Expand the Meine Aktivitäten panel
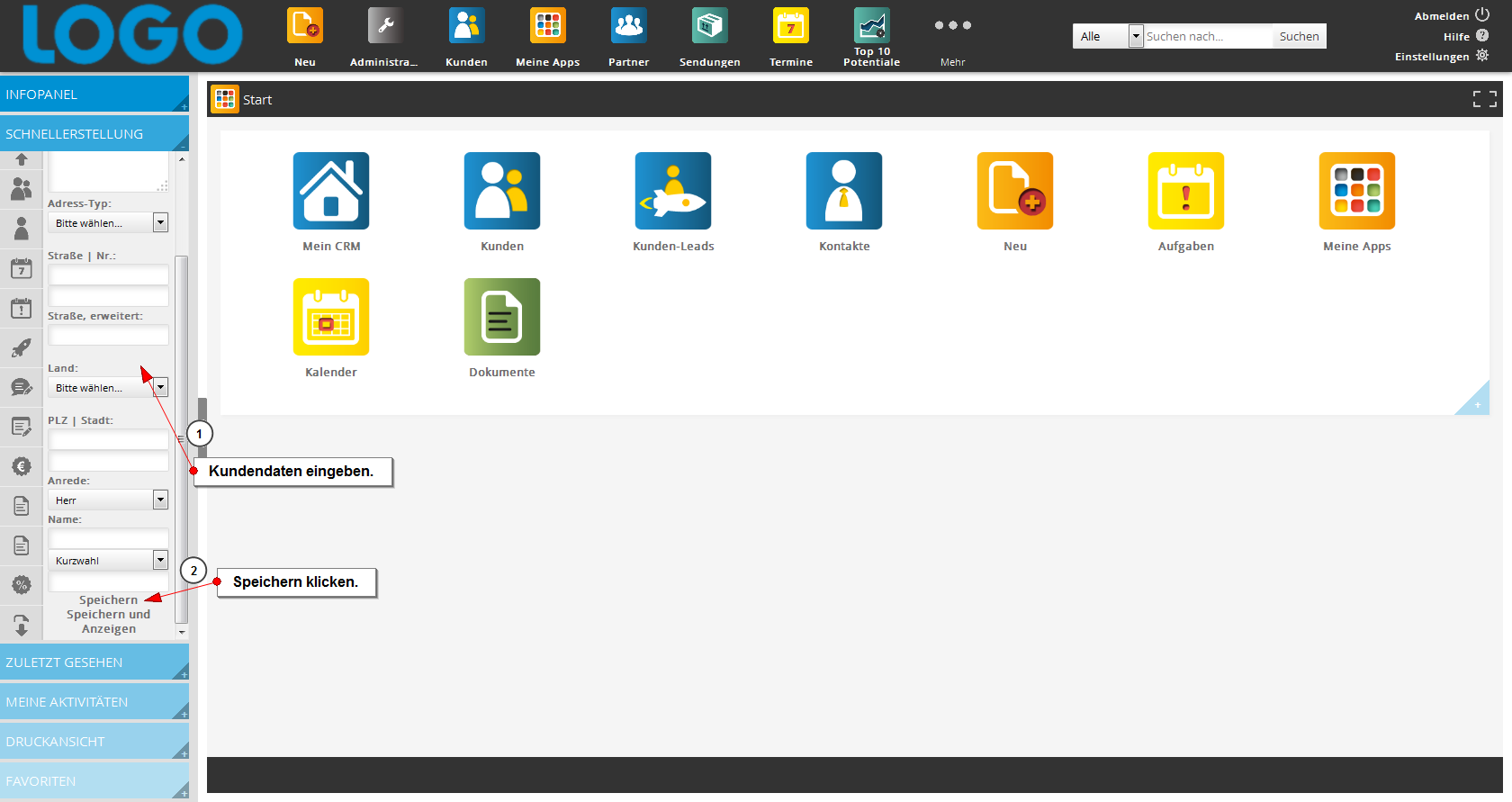This screenshot has height=802, width=1512. pos(94,702)
